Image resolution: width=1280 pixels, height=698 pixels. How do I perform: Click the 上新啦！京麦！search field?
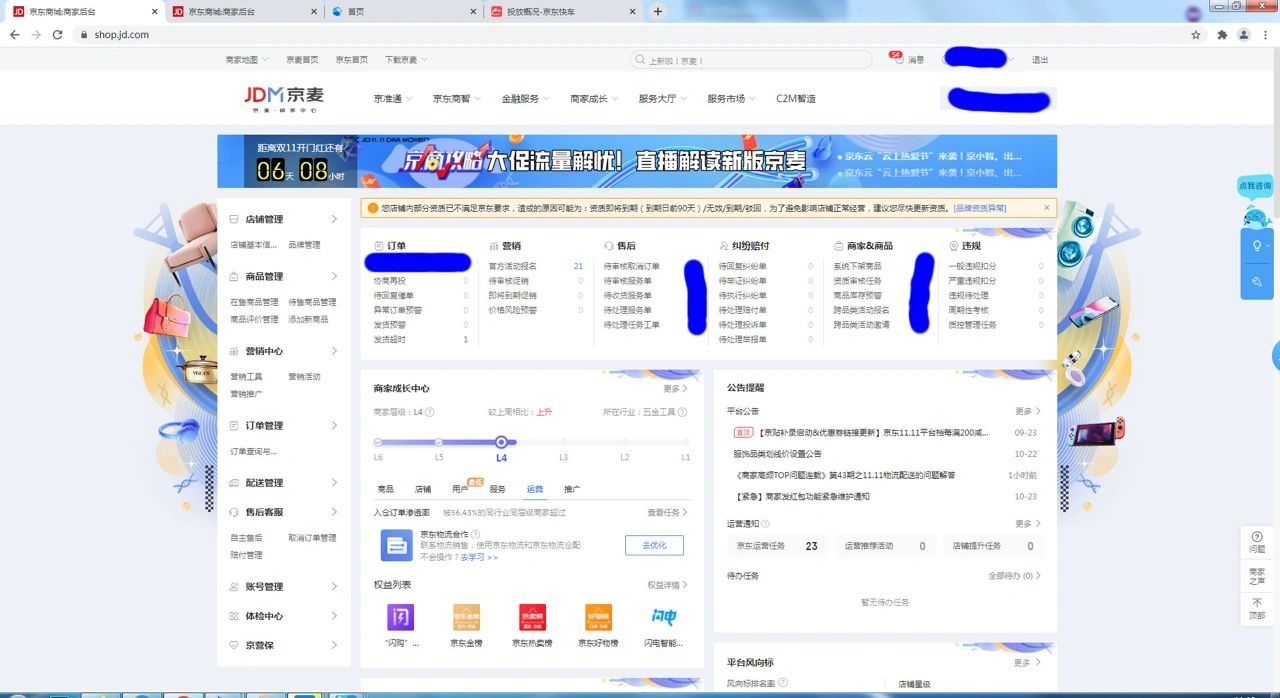751,60
